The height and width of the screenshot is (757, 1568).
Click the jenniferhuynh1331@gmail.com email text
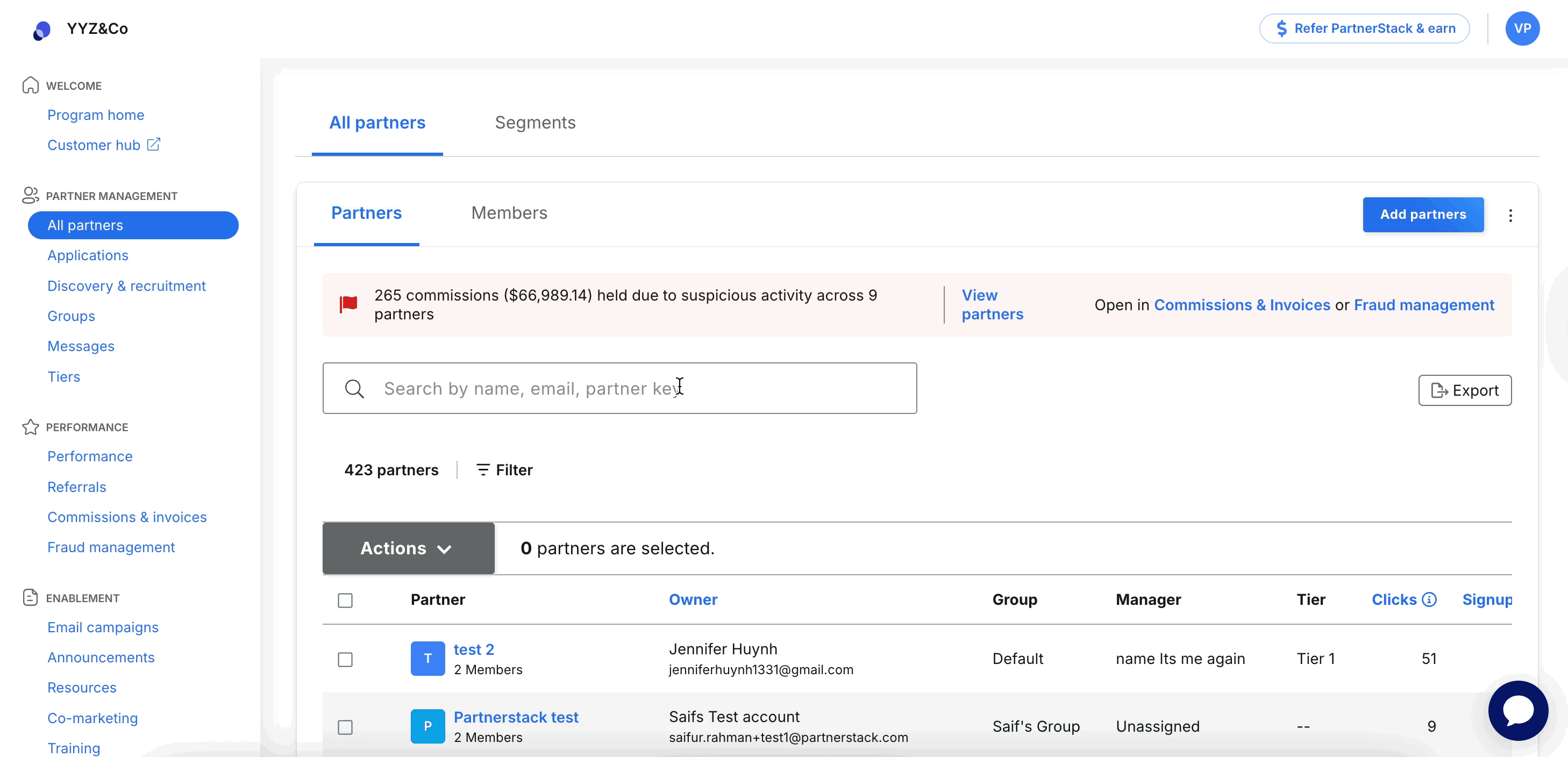[761, 669]
